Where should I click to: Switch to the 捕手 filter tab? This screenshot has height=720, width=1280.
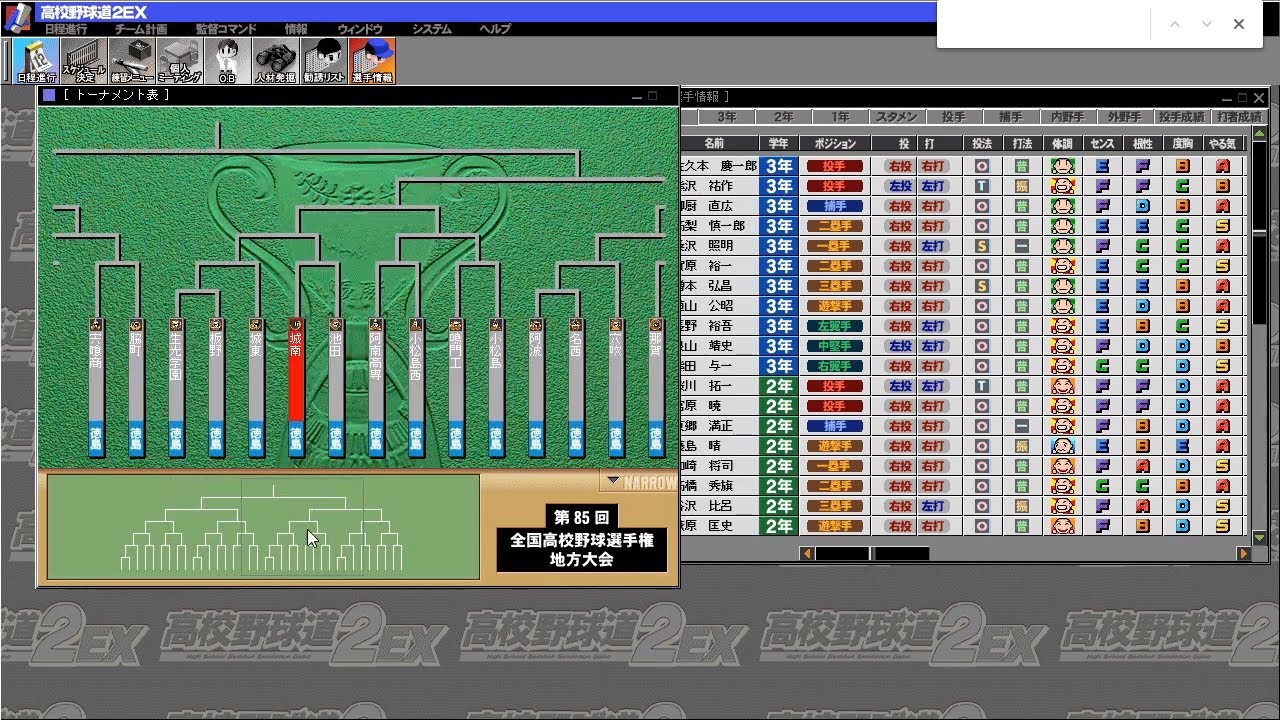[1011, 117]
